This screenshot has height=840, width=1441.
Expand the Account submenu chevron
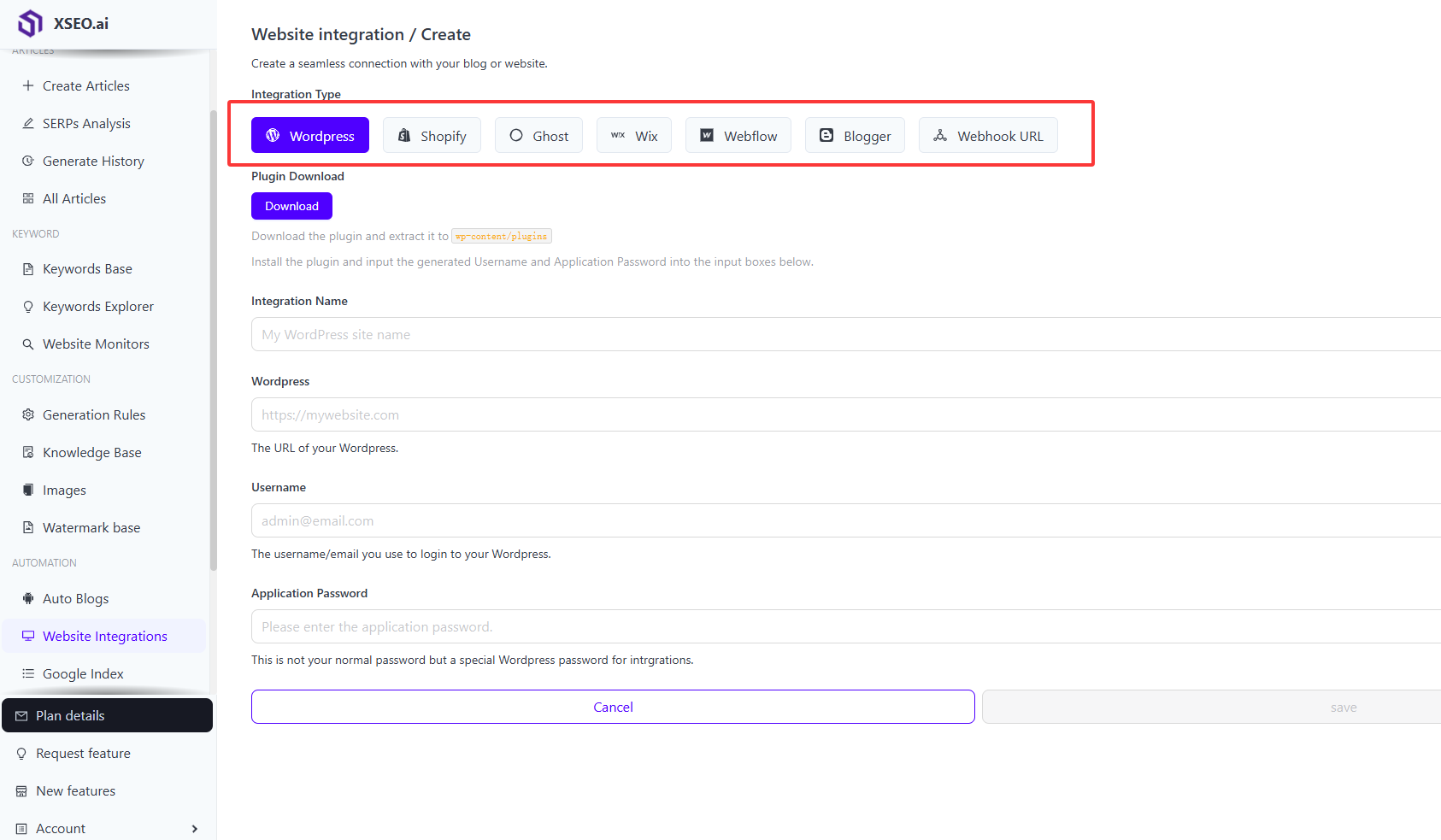195,828
